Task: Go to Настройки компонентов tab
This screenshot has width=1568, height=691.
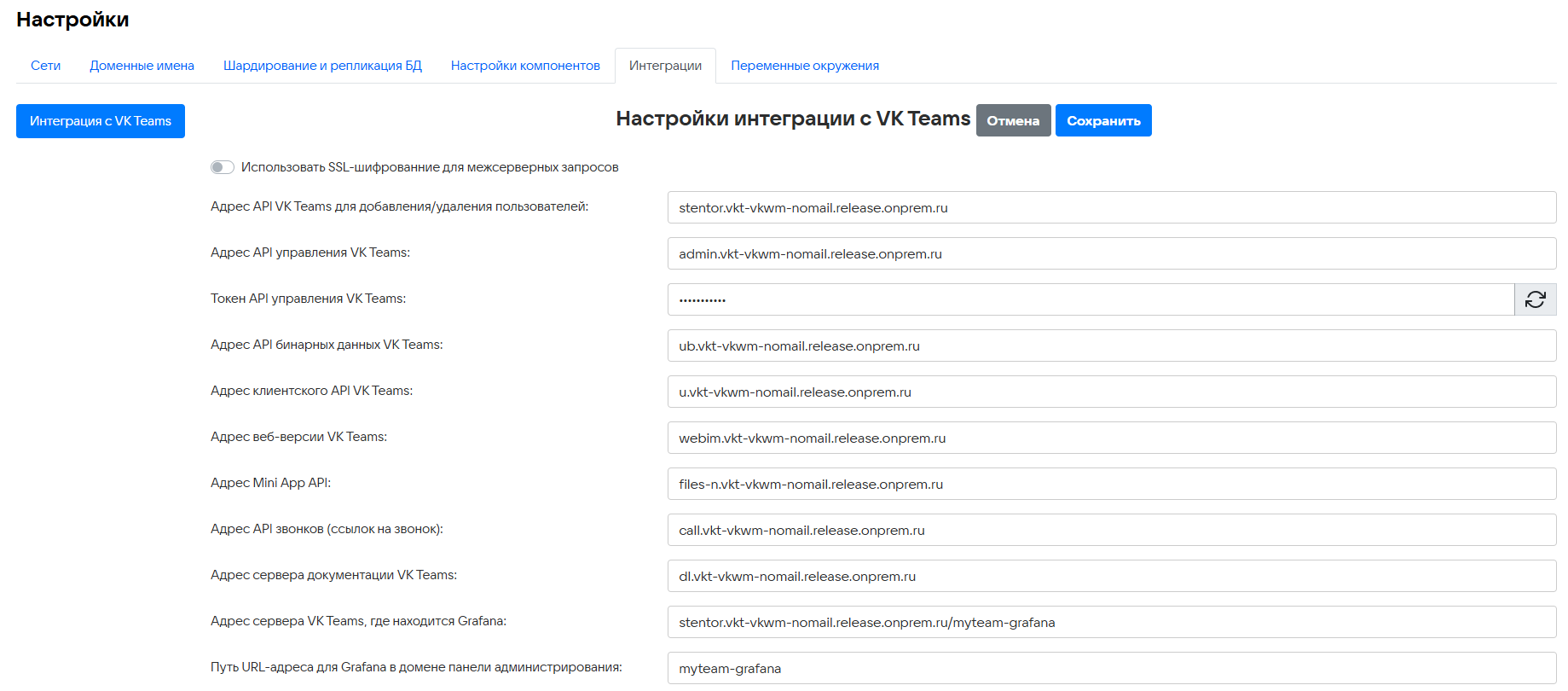Action: tap(525, 66)
